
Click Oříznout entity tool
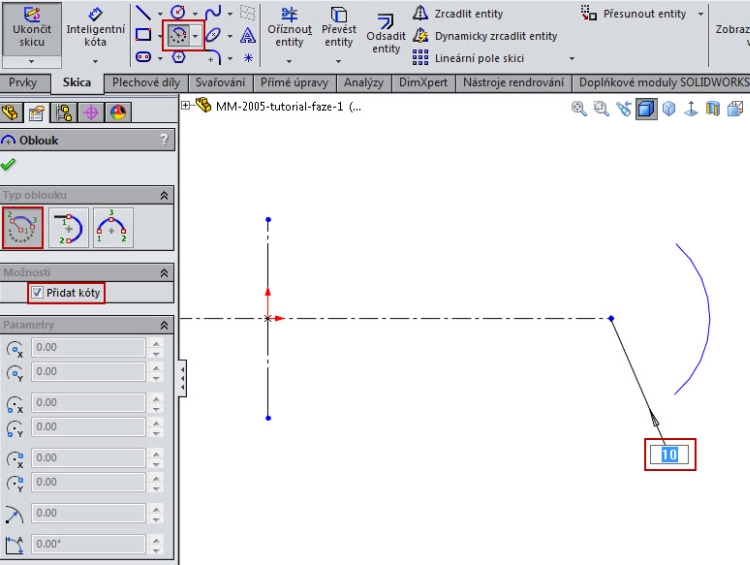click(289, 28)
